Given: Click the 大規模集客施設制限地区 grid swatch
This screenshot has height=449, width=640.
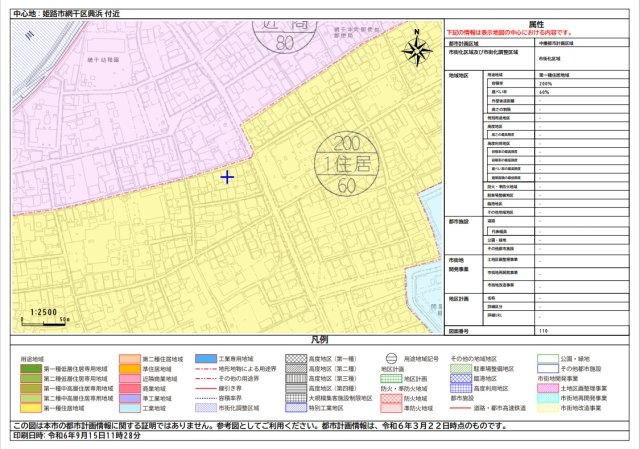Looking at the screenshot, I should (x=296, y=398).
